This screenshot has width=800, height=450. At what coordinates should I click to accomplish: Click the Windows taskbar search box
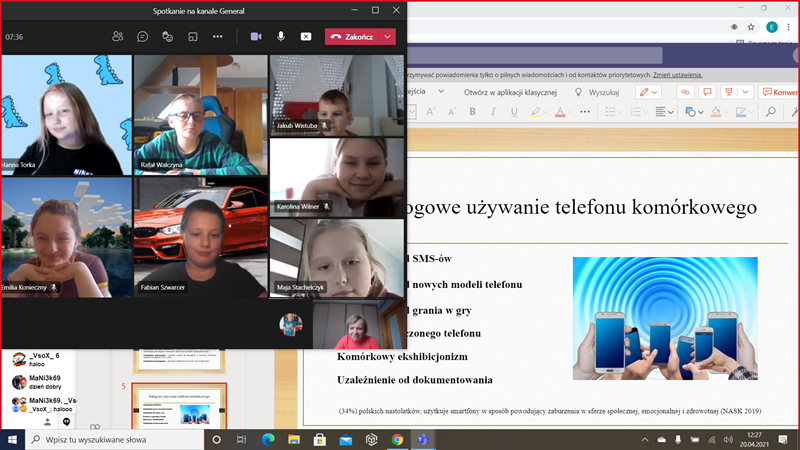110,439
